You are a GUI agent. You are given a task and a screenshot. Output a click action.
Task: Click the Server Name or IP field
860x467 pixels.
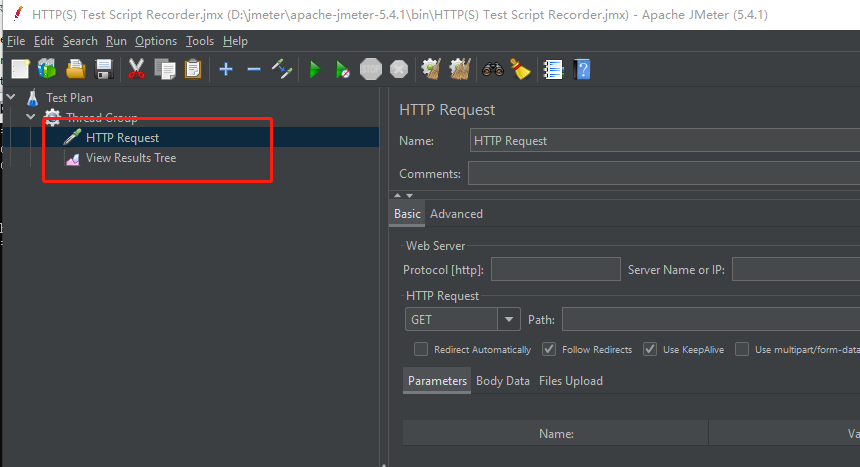(x=796, y=269)
